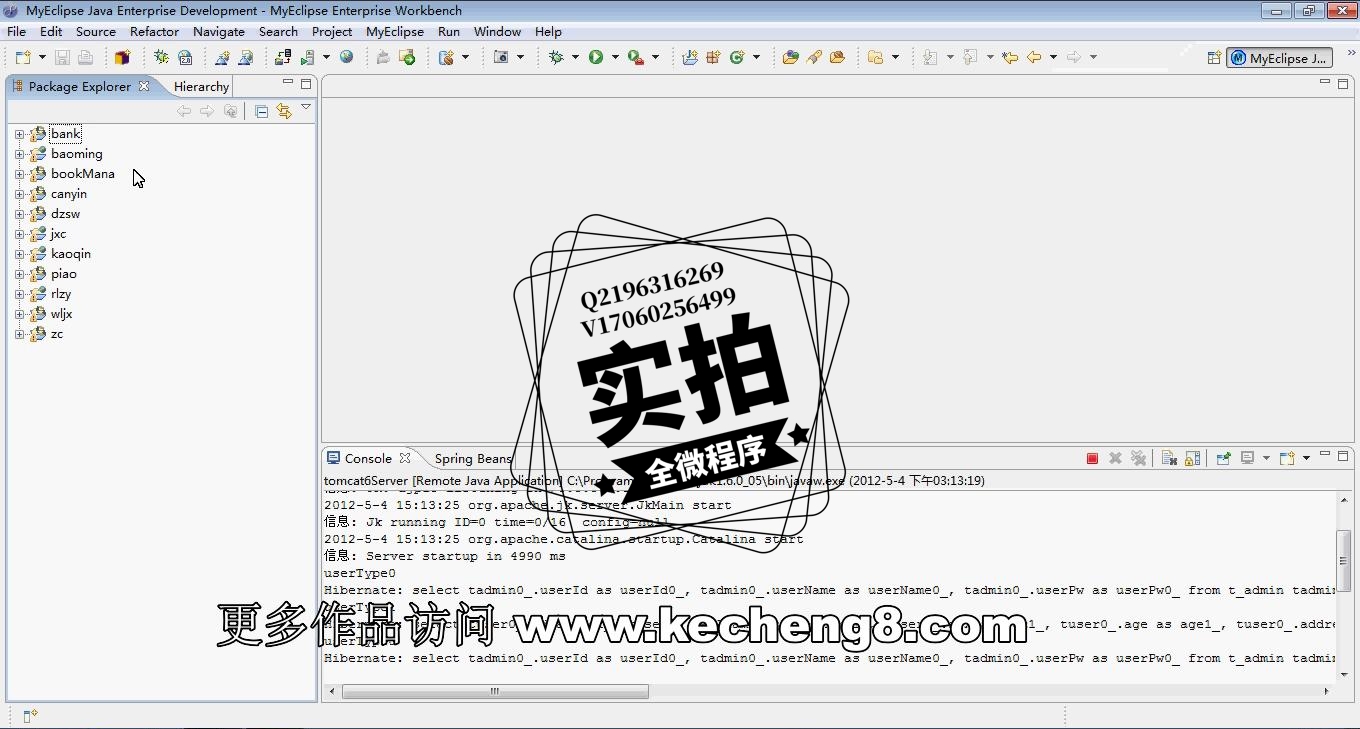This screenshot has width=1360, height=729.
Task: Open Package Explorer view menu triangle
Action: tap(306, 108)
